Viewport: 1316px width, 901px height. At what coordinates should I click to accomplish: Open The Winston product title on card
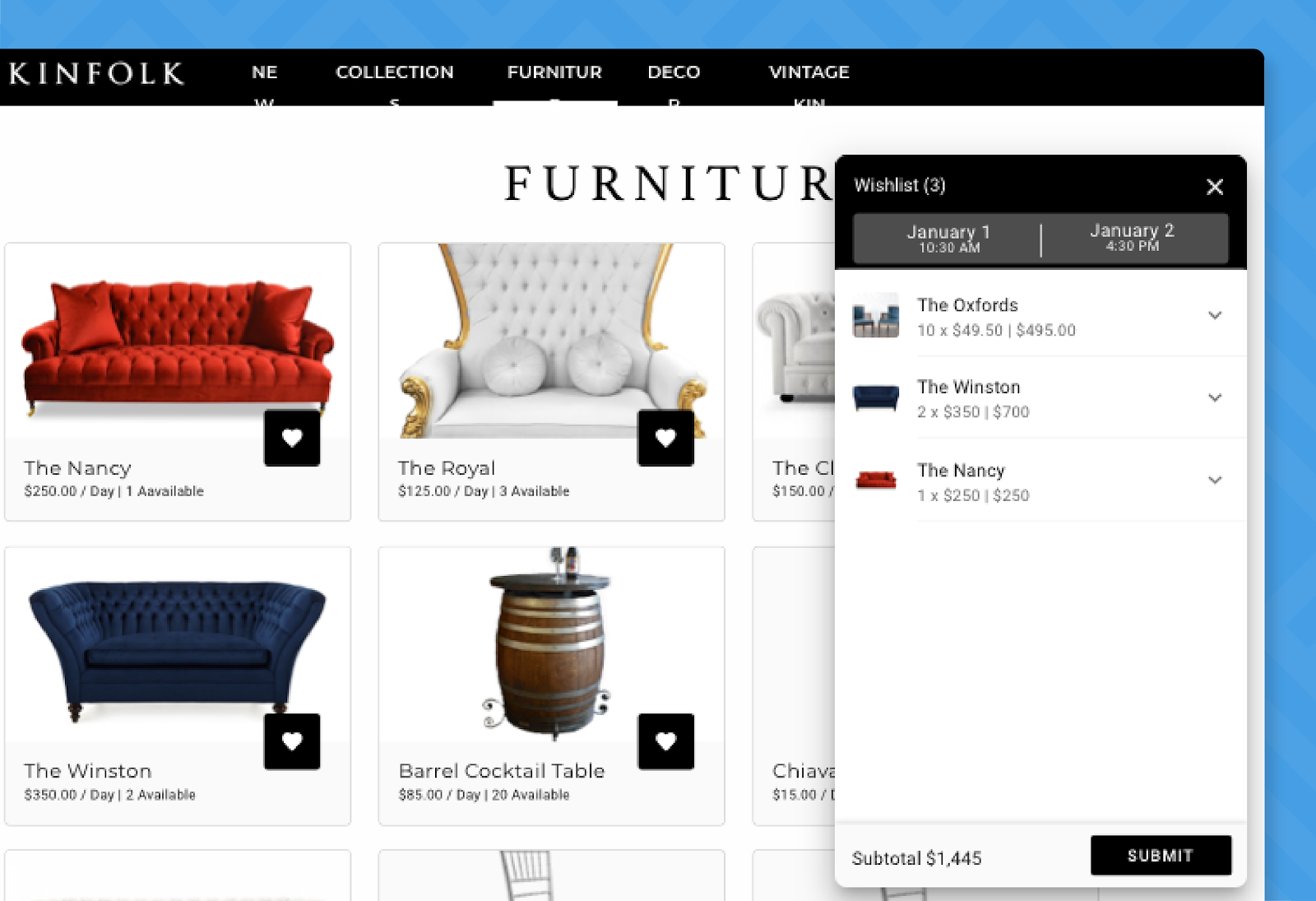coord(88,771)
